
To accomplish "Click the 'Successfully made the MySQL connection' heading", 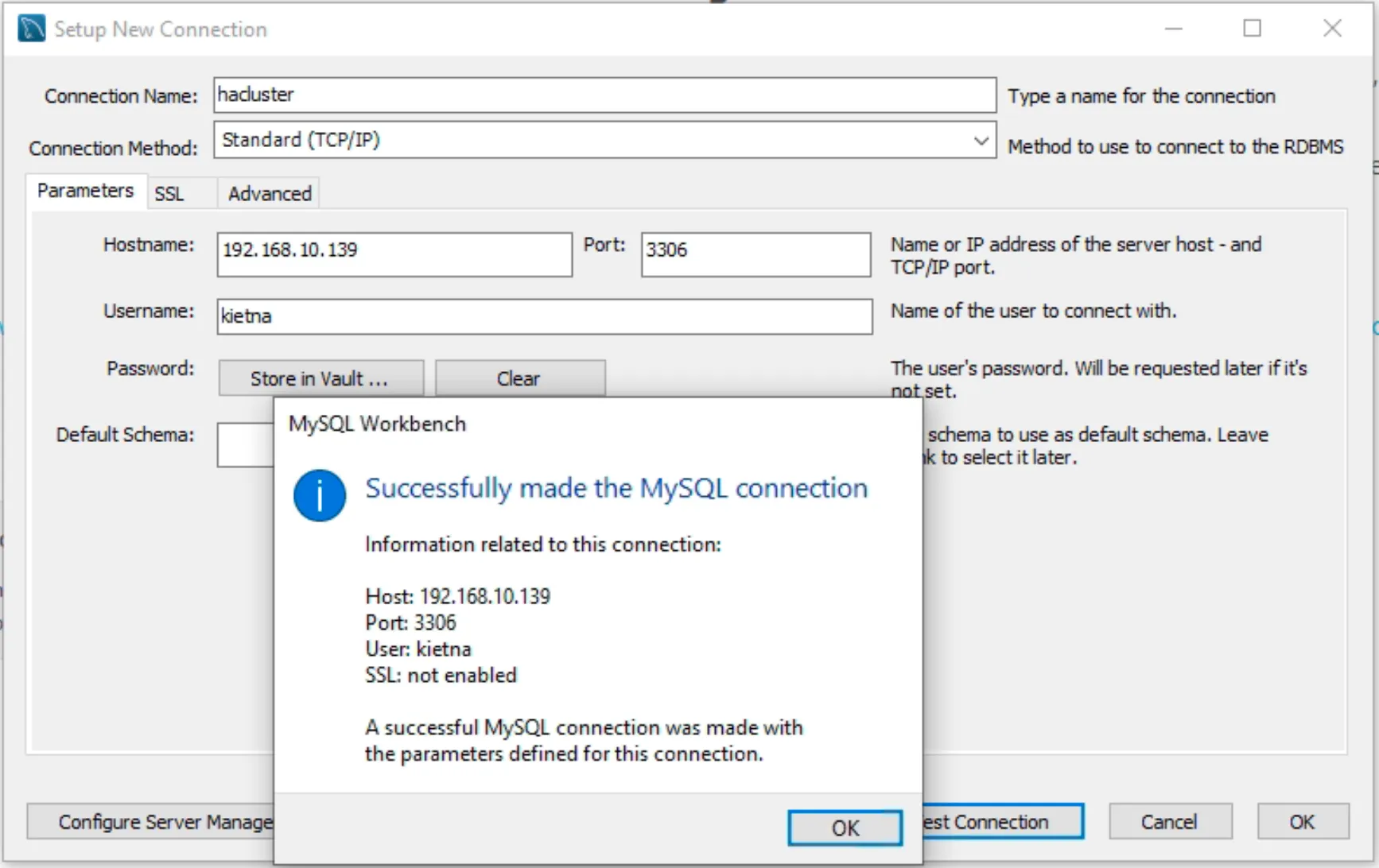I will pos(616,488).
